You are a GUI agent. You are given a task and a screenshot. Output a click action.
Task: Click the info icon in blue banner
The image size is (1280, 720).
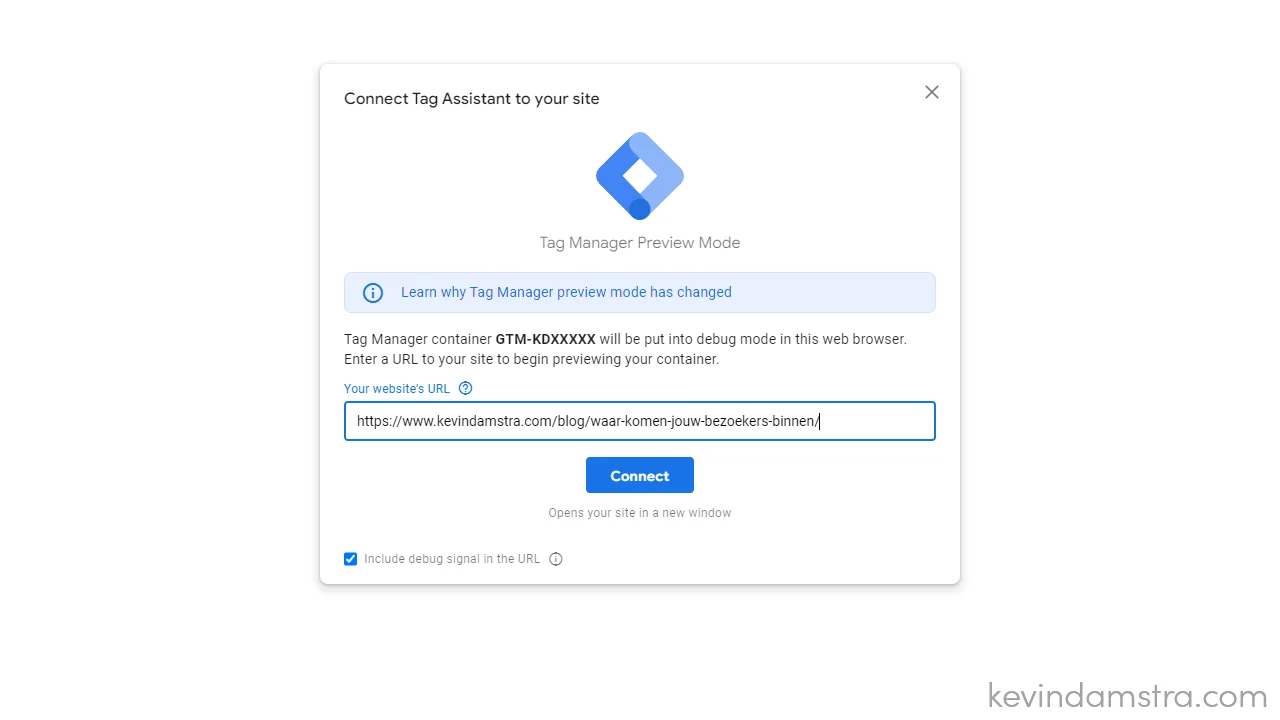[x=373, y=293]
